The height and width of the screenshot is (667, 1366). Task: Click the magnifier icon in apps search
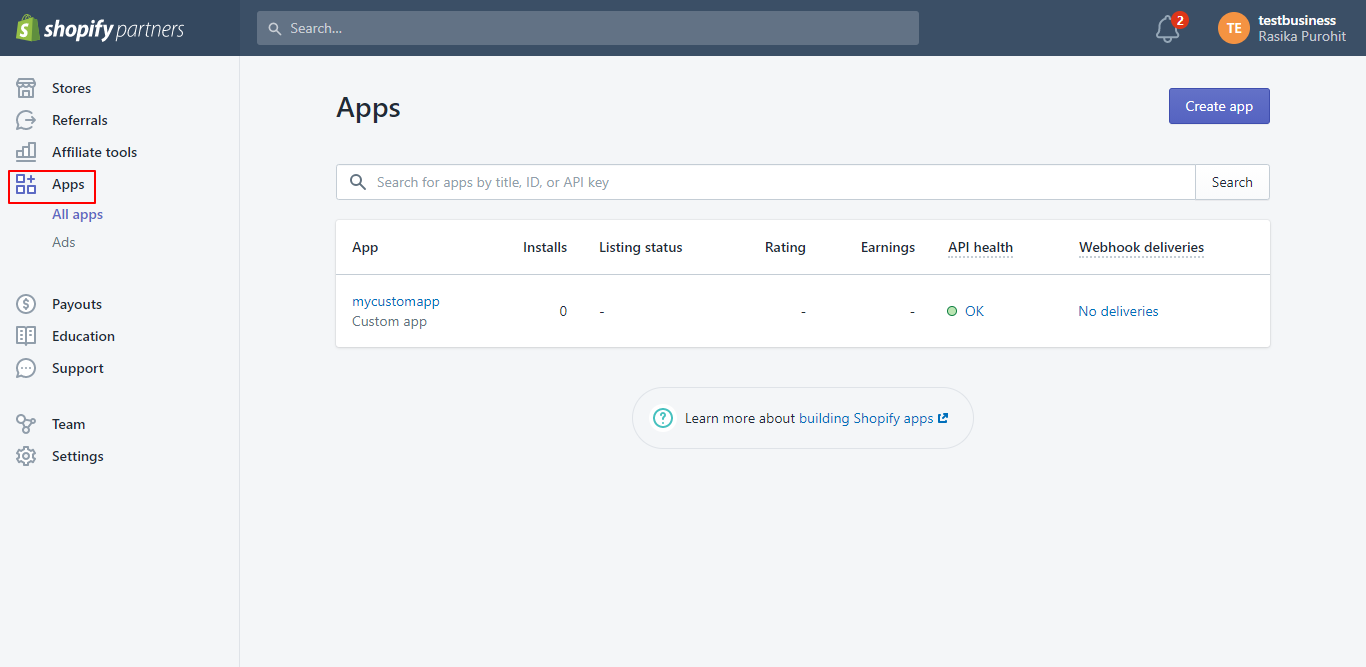point(358,182)
